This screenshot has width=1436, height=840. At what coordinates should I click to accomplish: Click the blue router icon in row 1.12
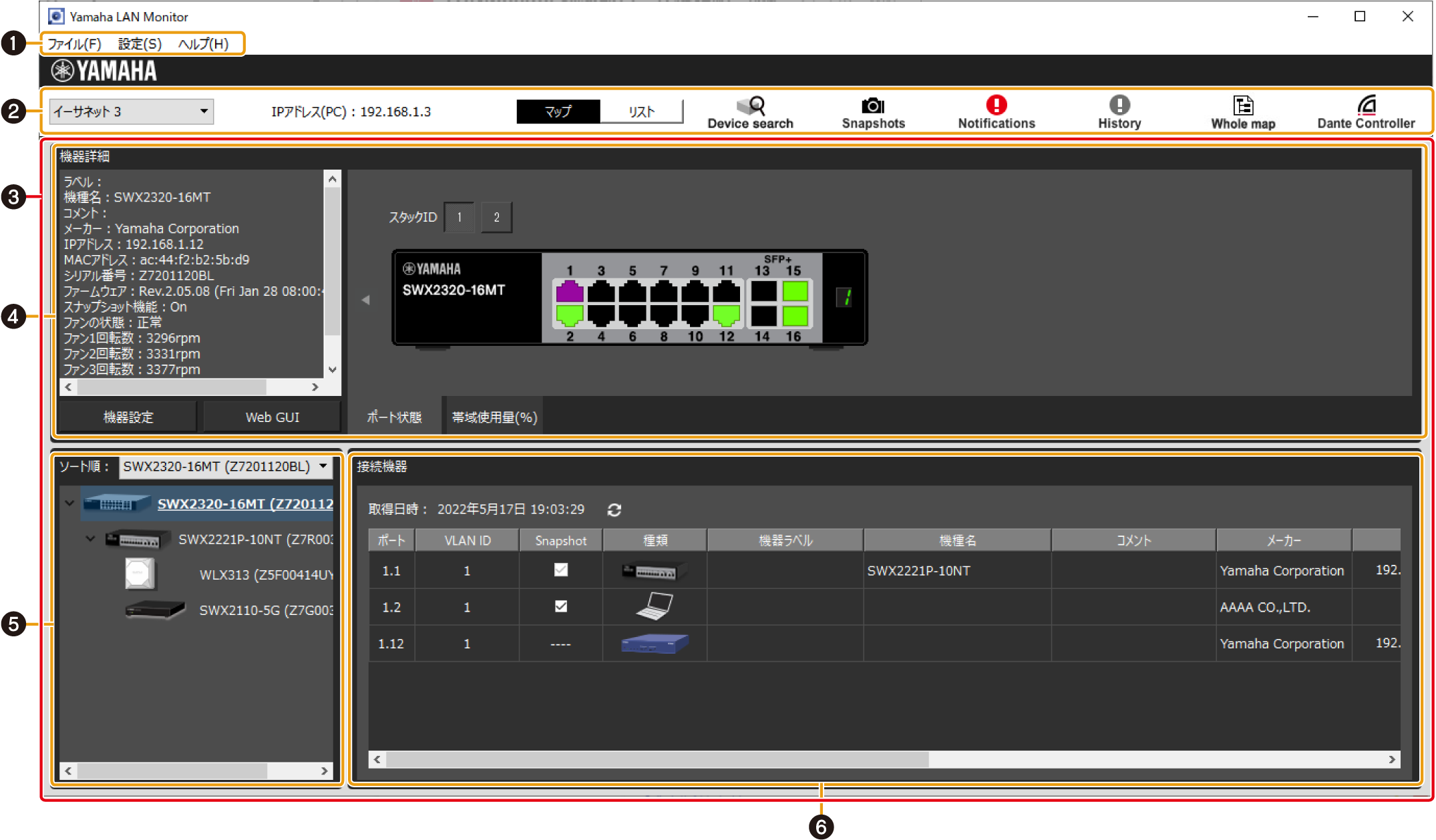click(x=655, y=644)
